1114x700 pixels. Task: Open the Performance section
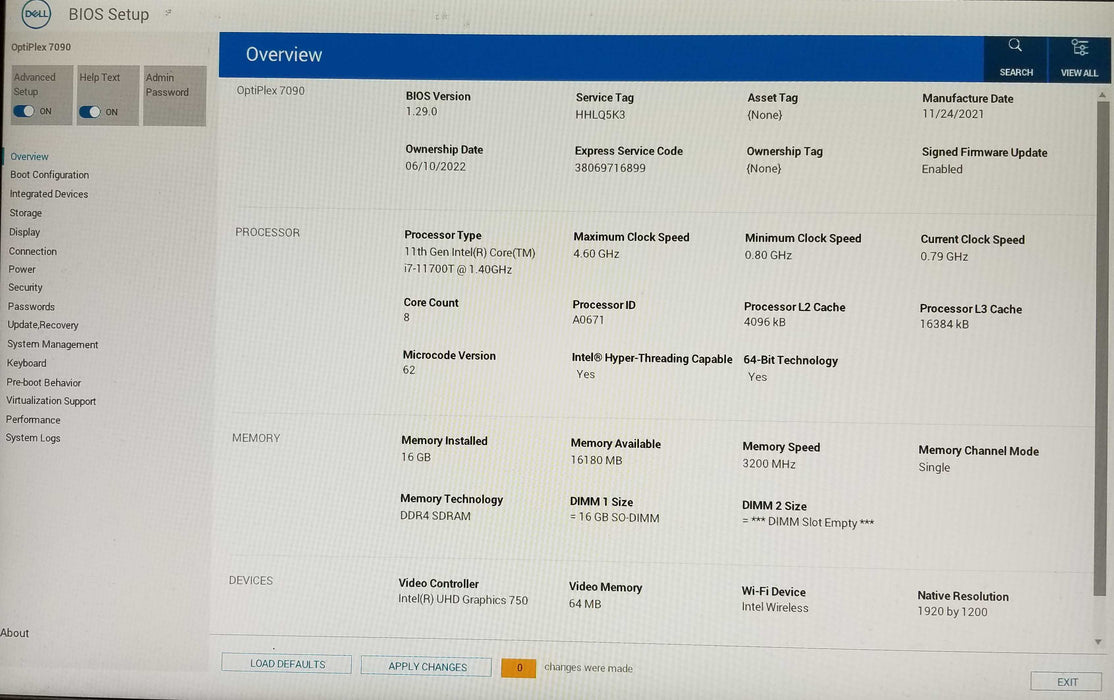[x=33, y=420]
